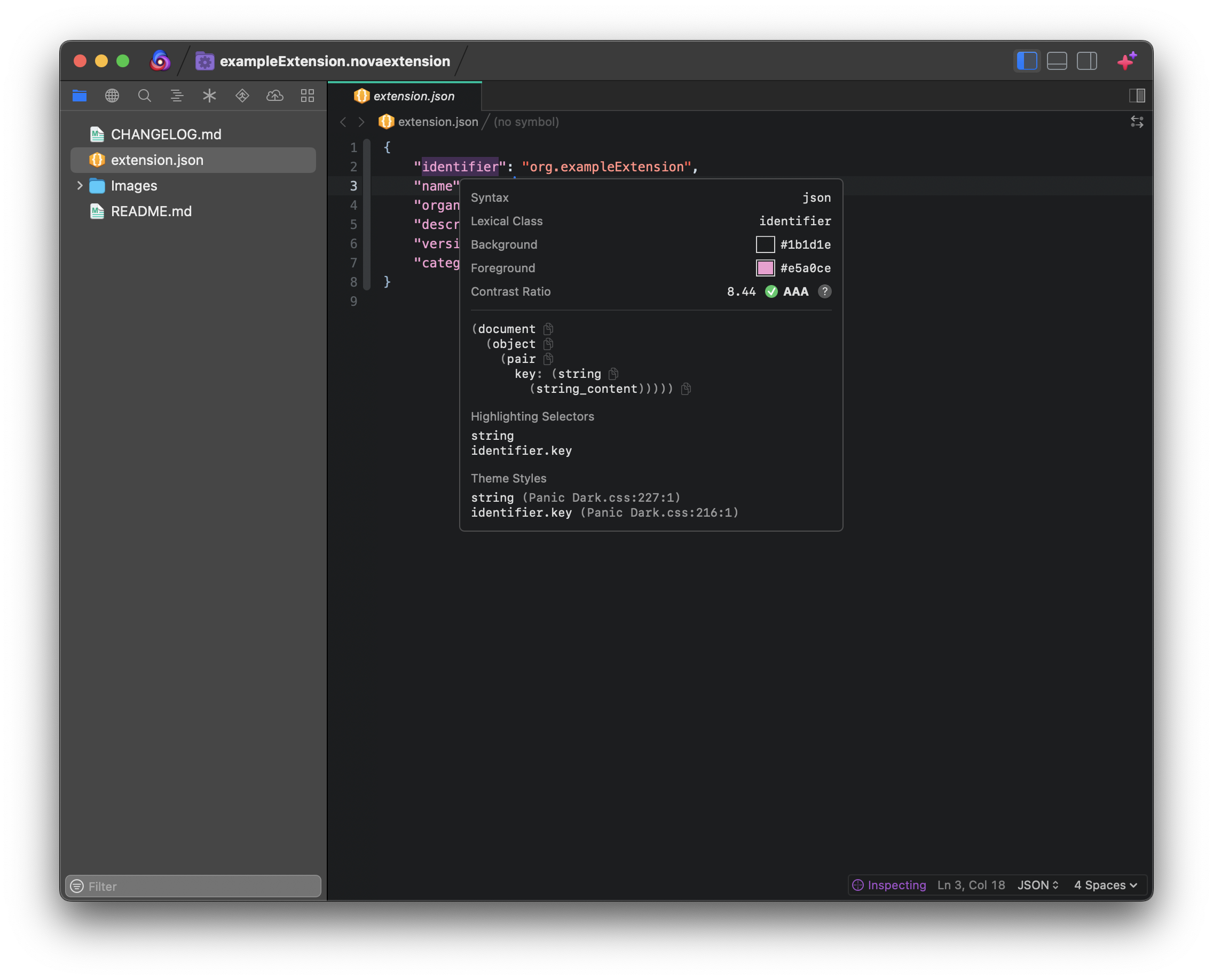The height and width of the screenshot is (980, 1213).
Task: Click the closing brace on line 8
Action: 388,282
